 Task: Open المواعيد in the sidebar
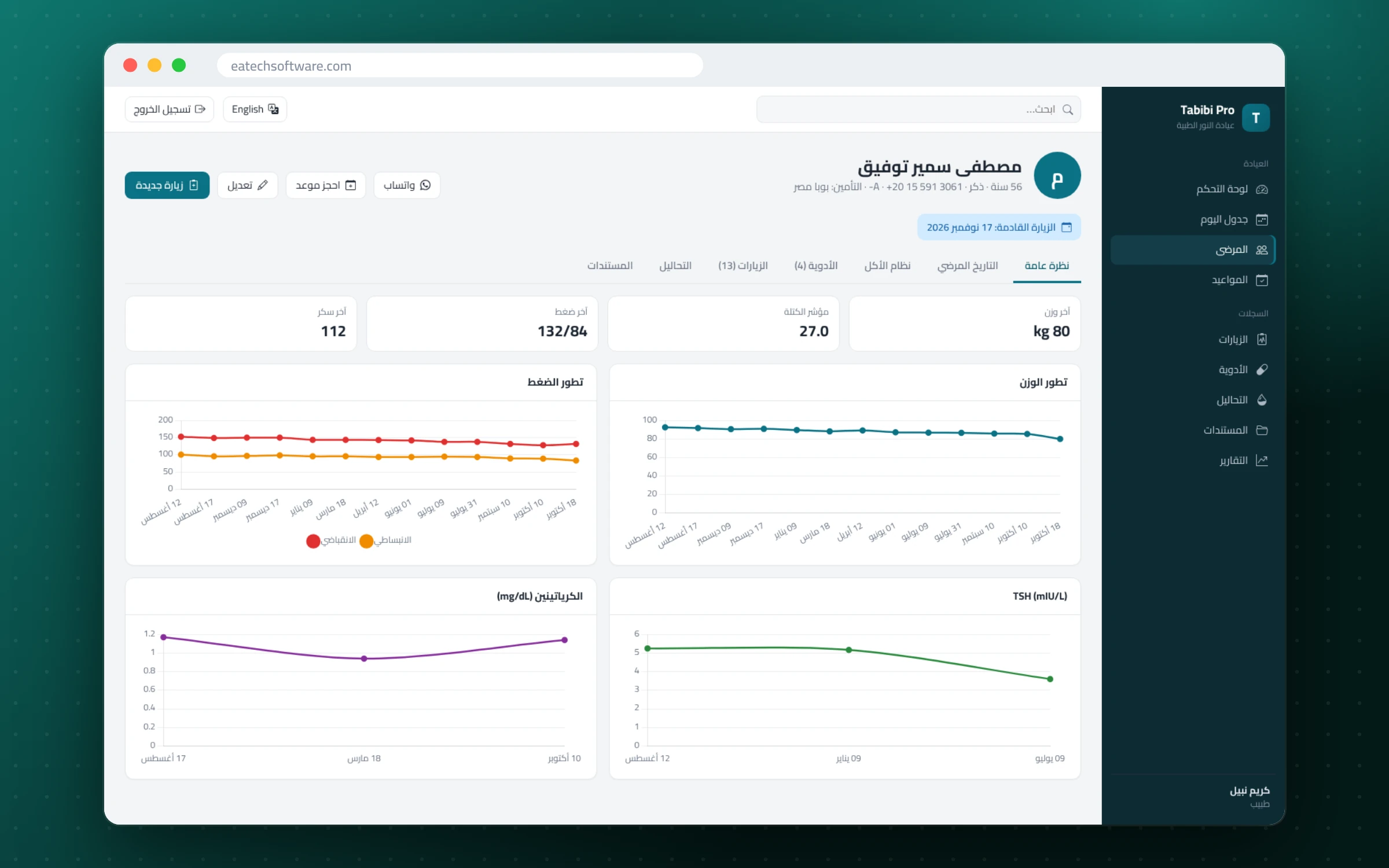pyautogui.click(x=1193, y=280)
